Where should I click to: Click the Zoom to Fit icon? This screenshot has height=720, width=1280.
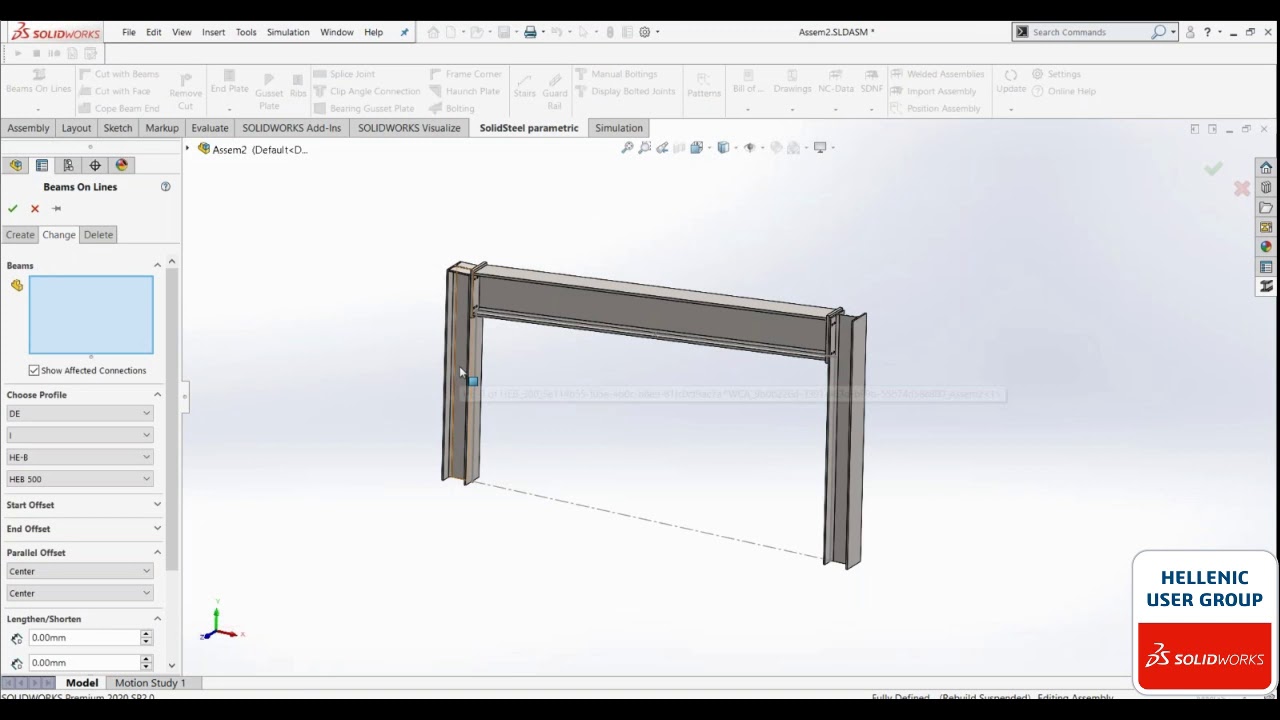tap(627, 147)
